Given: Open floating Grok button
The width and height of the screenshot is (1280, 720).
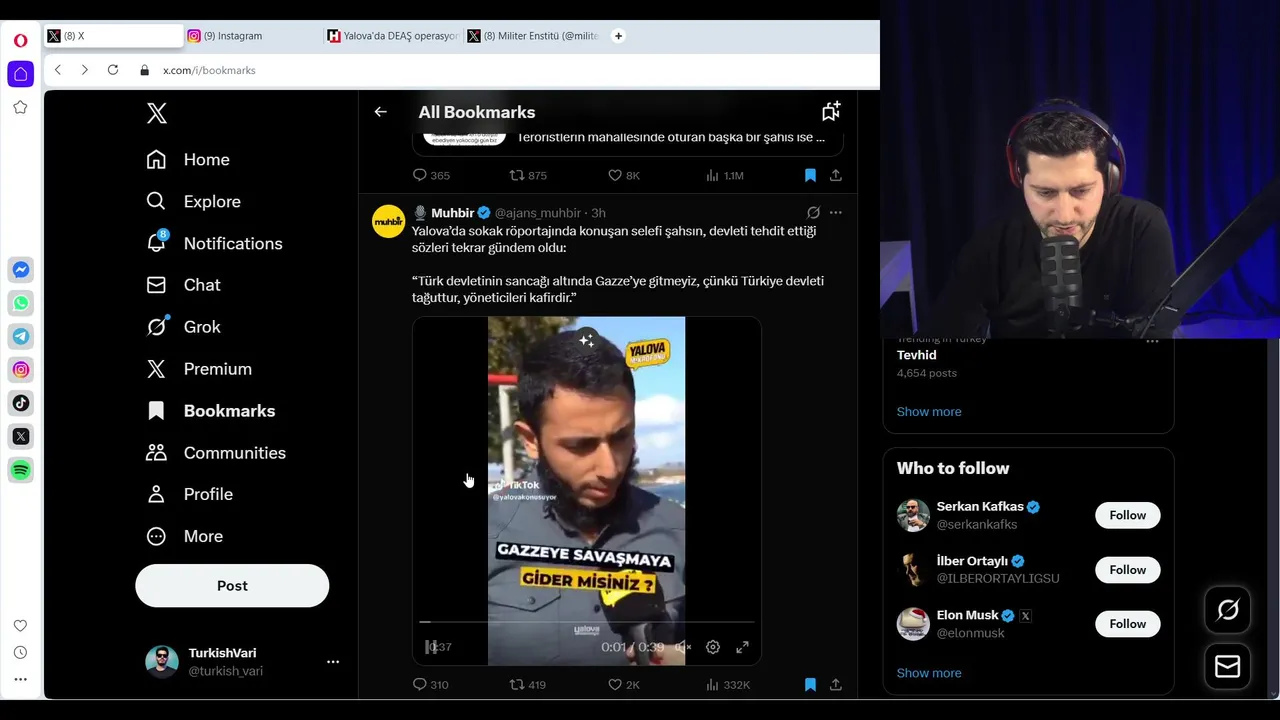Looking at the screenshot, I should tap(1228, 610).
